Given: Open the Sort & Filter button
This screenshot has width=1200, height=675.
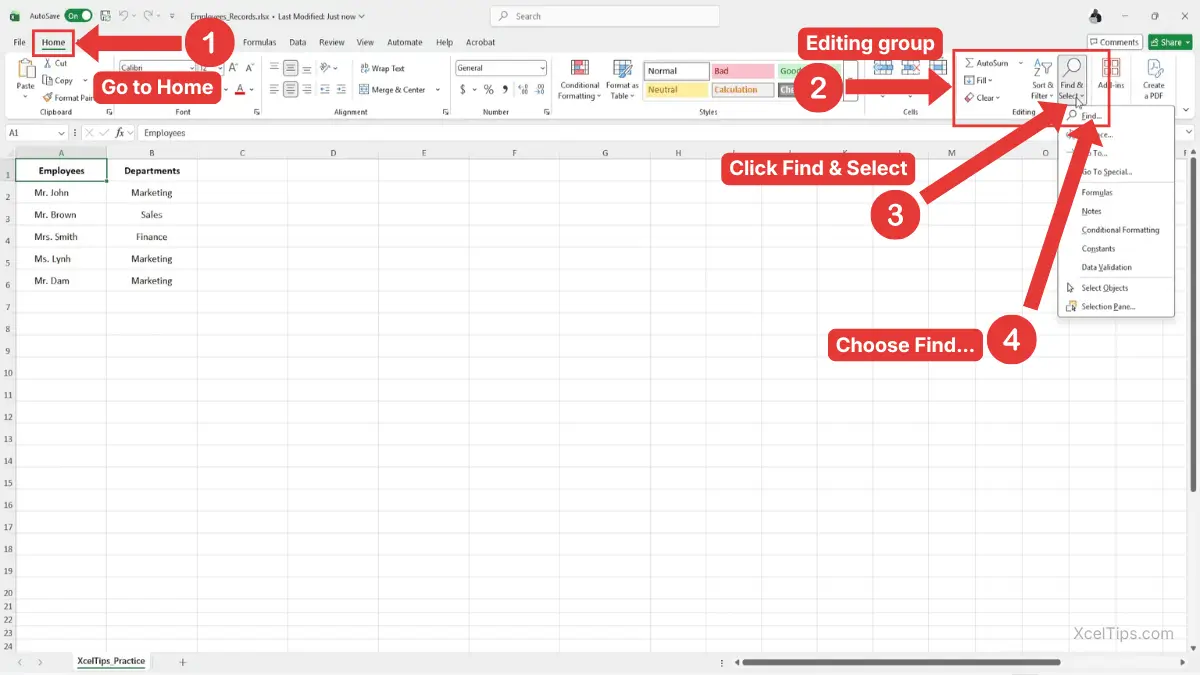Looking at the screenshot, I should point(1042,80).
